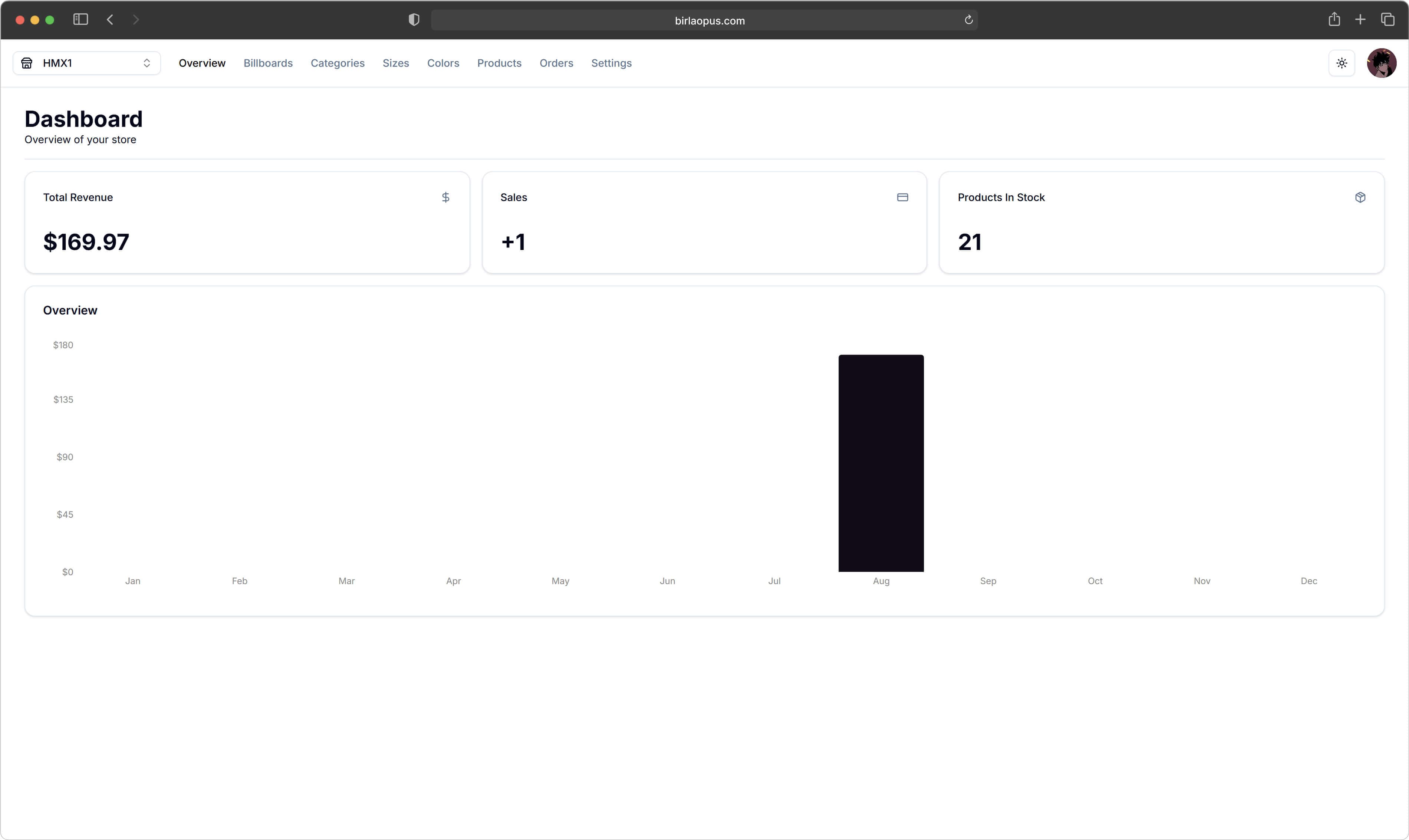Click the credit card icon on Sales card
Viewport: 1409px width, 840px height.
click(x=902, y=197)
